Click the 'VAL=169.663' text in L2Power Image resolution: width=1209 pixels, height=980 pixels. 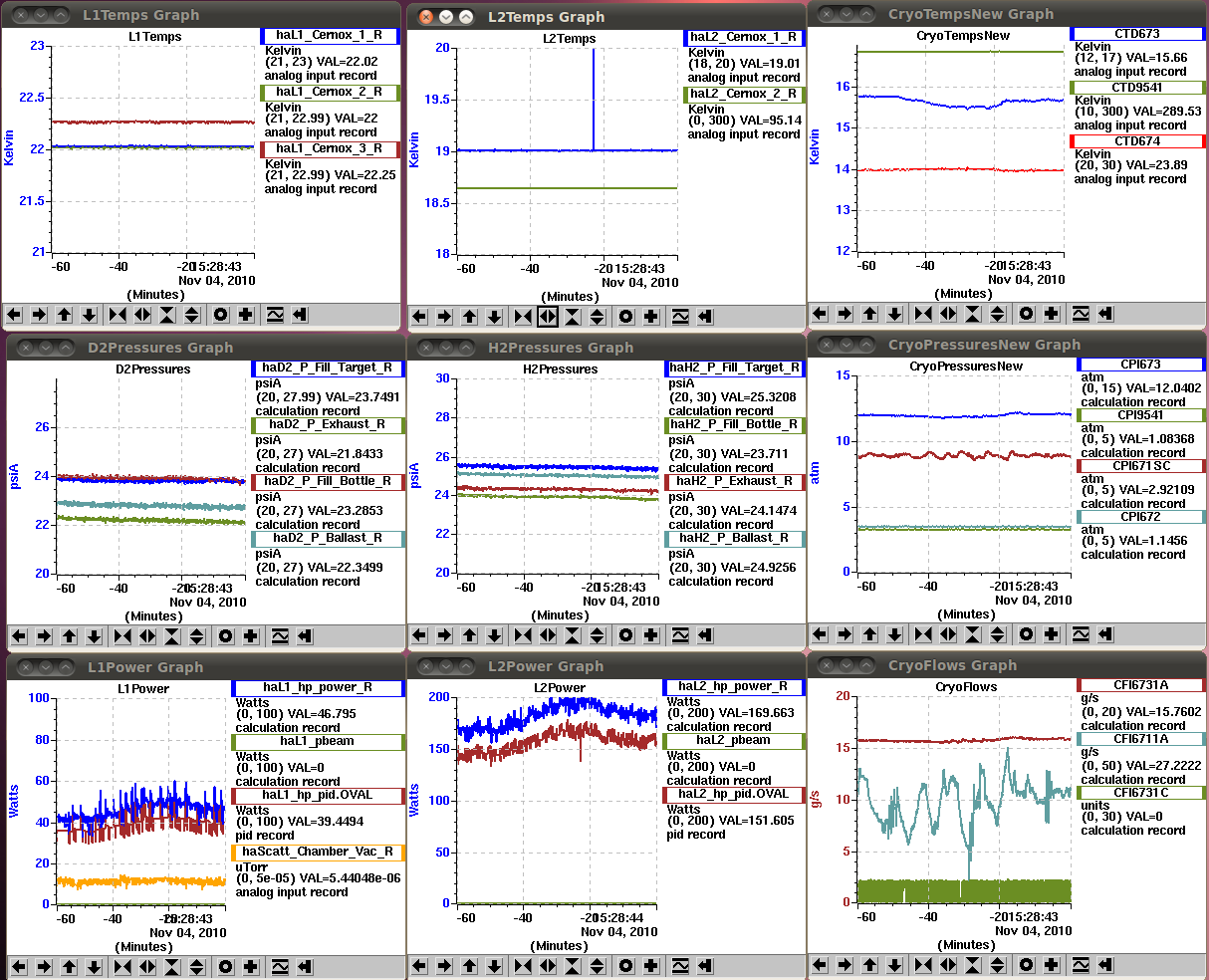[x=756, y=713]
